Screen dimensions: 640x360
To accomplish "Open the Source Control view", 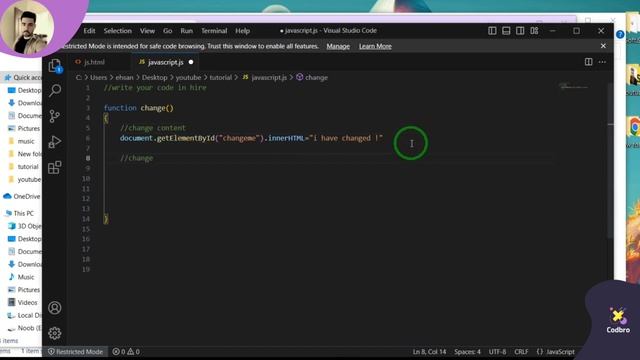I will click(x=55, y=116).
